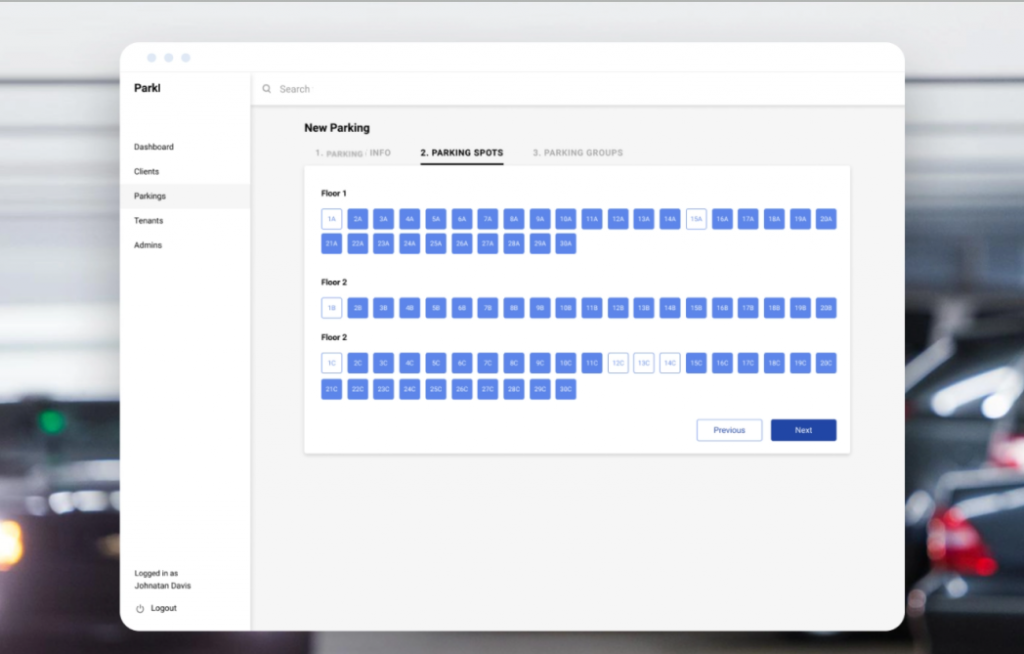Open Dashboard in the sidebar

pyautogui.click(x=153, y=147)
